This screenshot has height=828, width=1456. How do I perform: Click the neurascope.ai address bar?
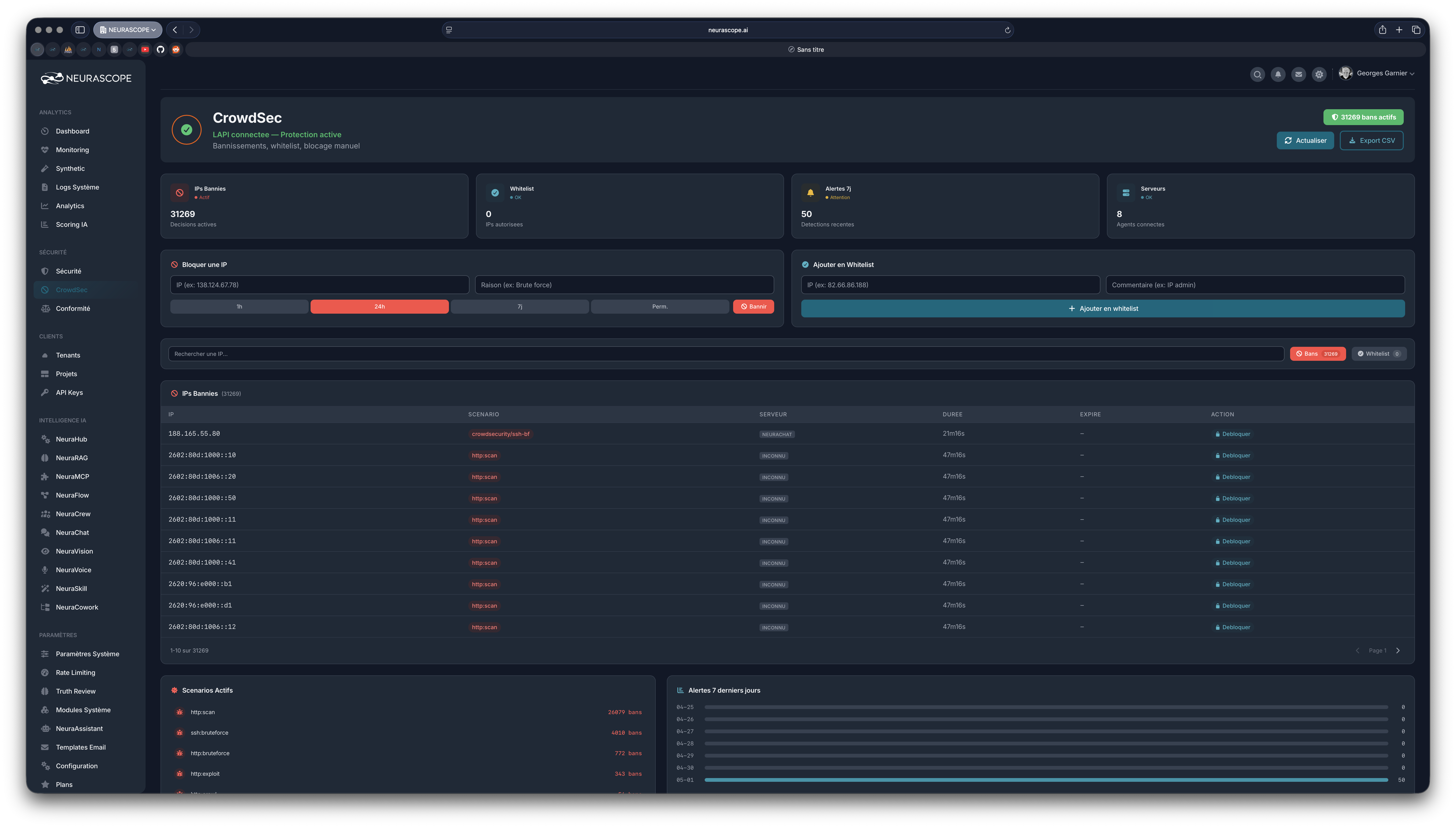728,30
